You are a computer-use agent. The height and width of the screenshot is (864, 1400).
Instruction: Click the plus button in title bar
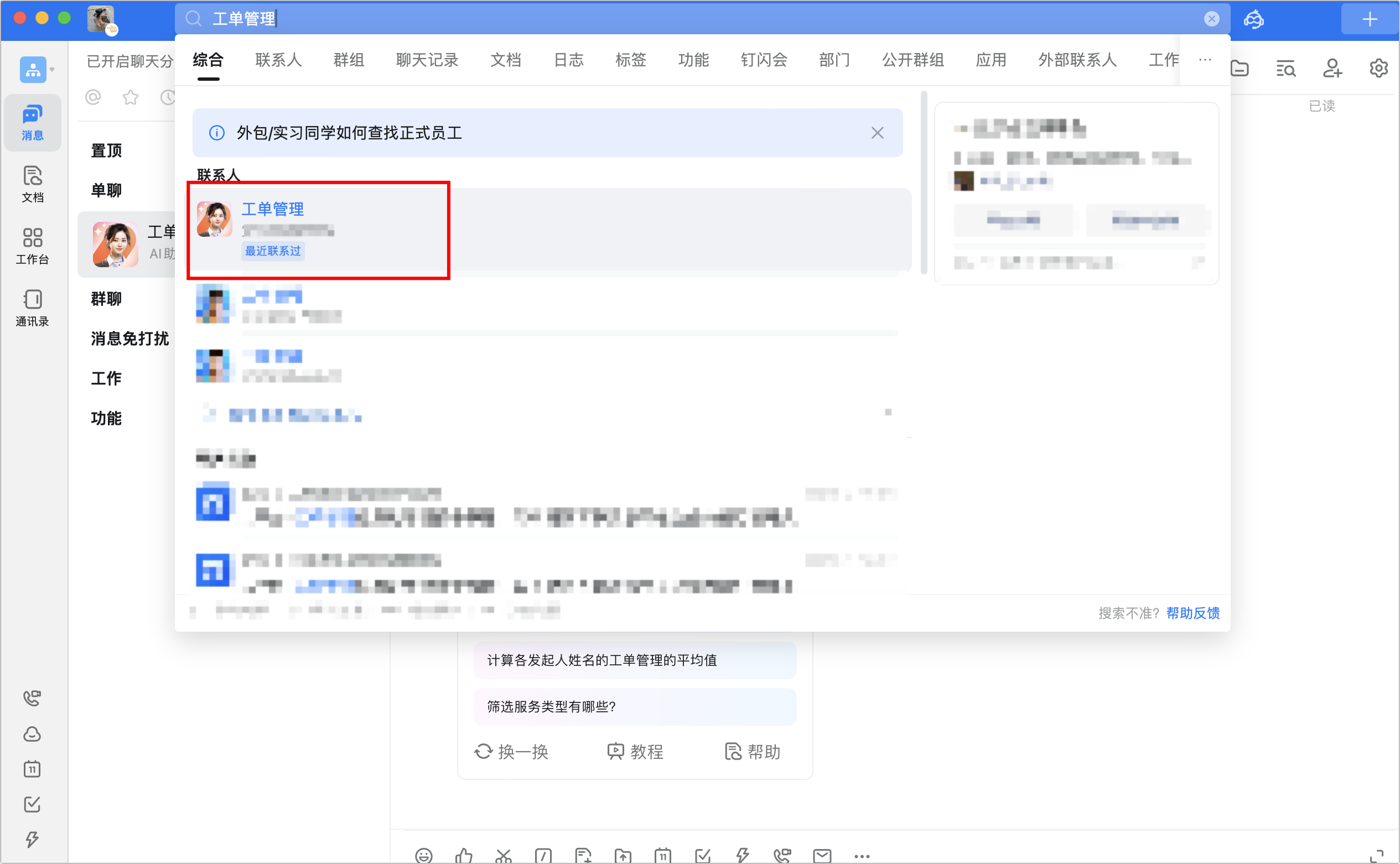click(x=1370, y=19)
